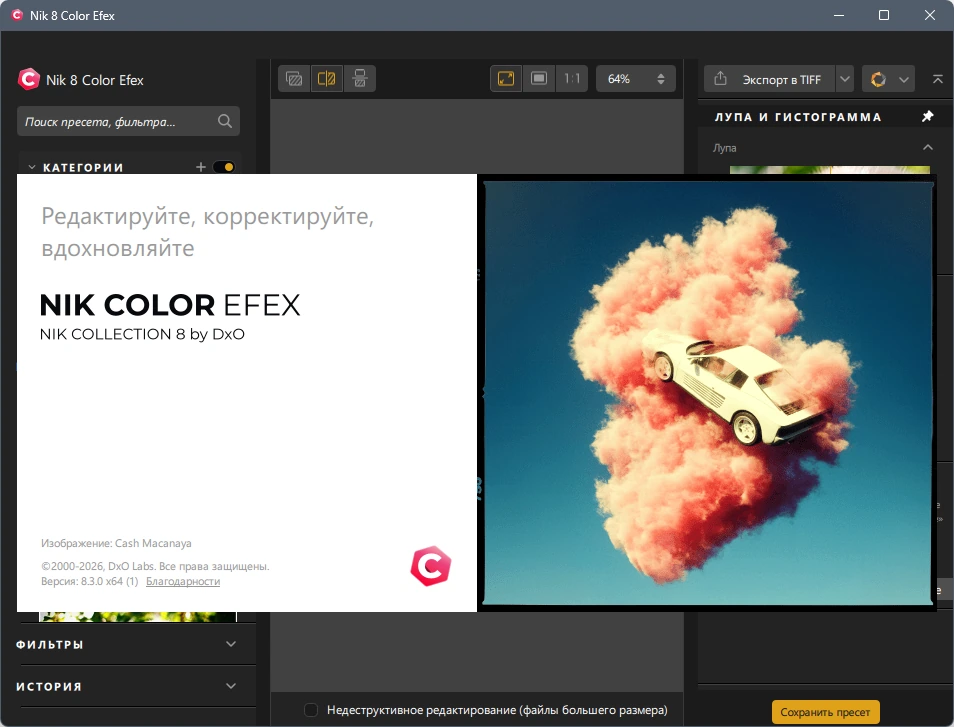Pin the Лупа и гистограмма panel

[x=928, y=116]
